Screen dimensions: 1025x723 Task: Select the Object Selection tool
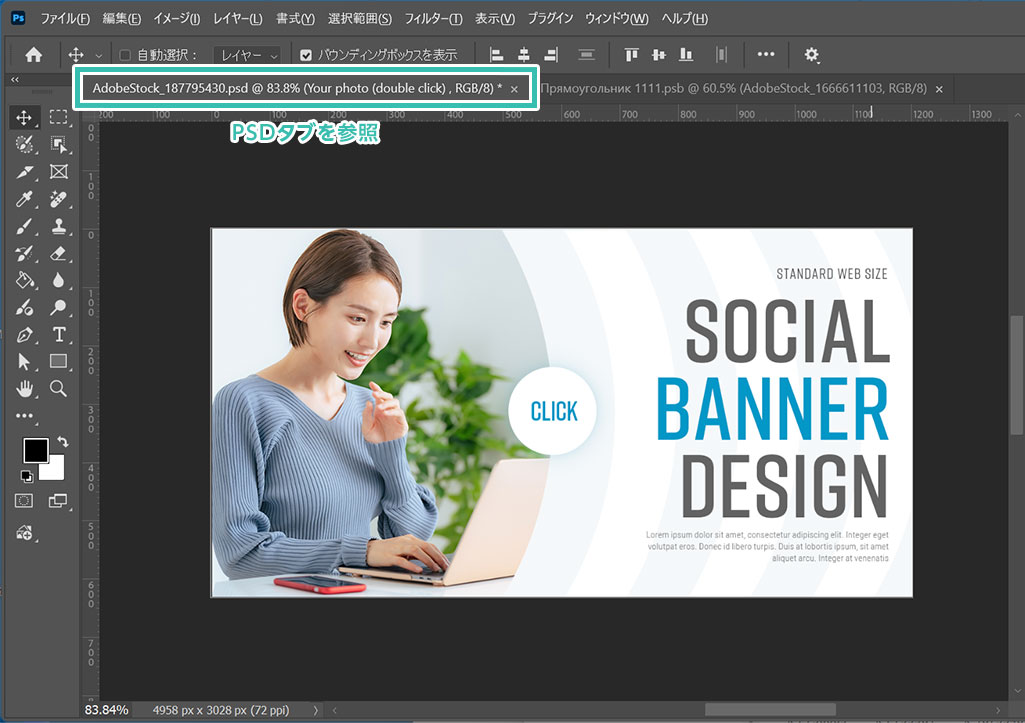click(58, 144)
